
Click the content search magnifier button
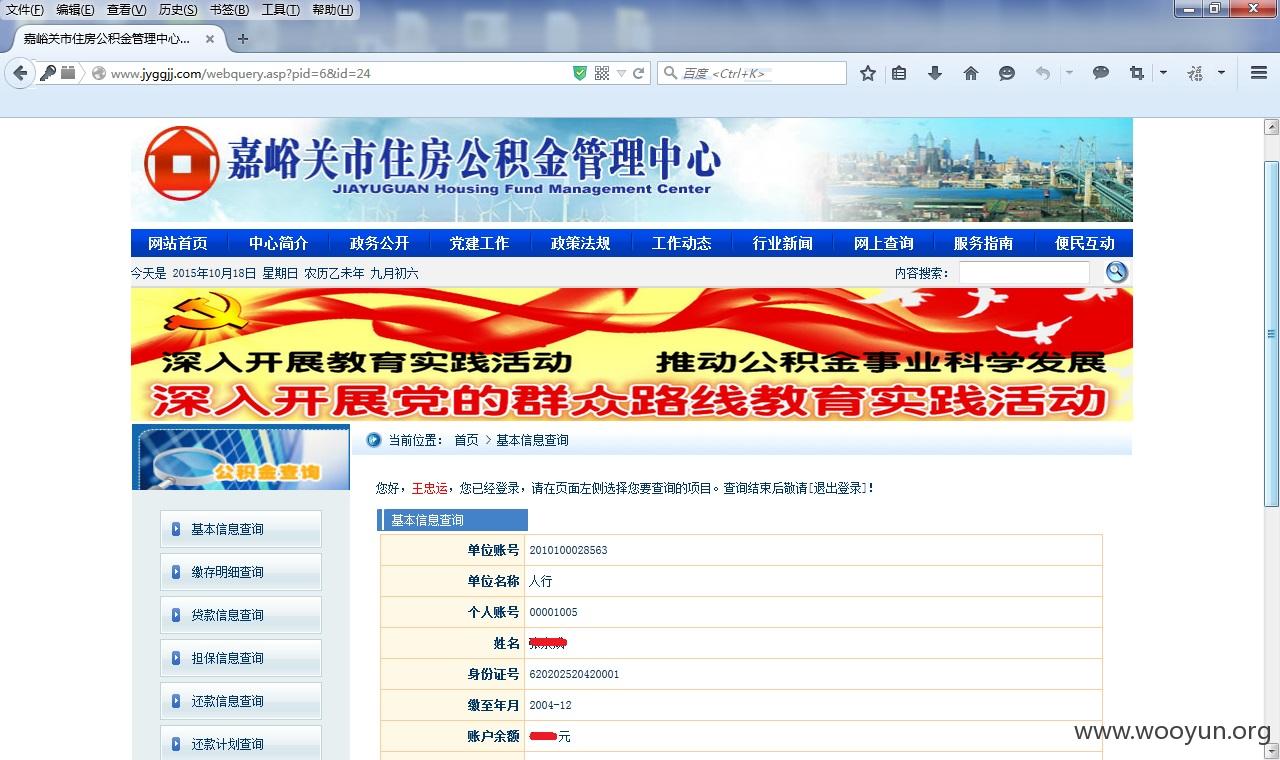point(1116,272)
